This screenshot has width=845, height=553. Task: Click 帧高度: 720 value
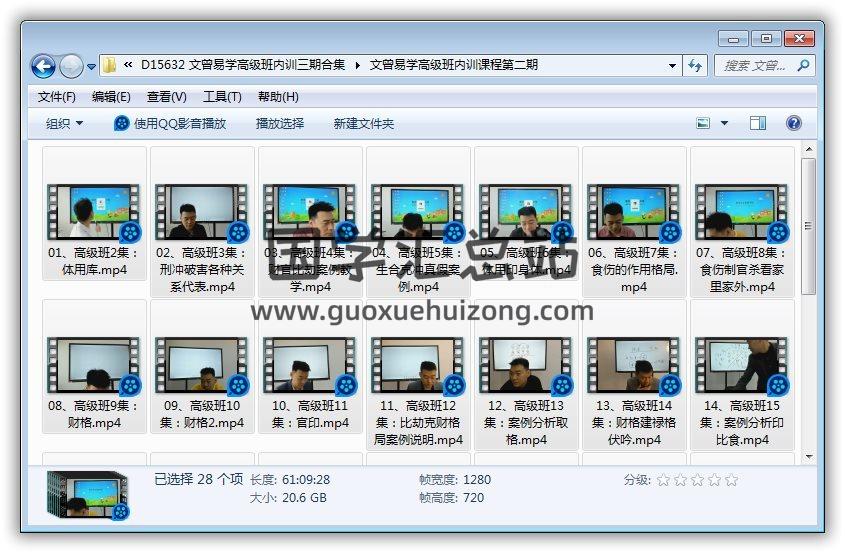click(473, 497)
